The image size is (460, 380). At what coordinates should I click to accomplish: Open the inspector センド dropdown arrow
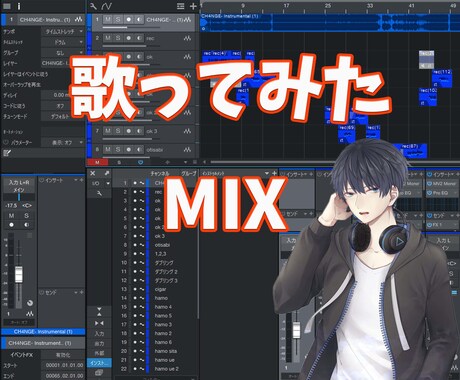click(x=76, y=292)
